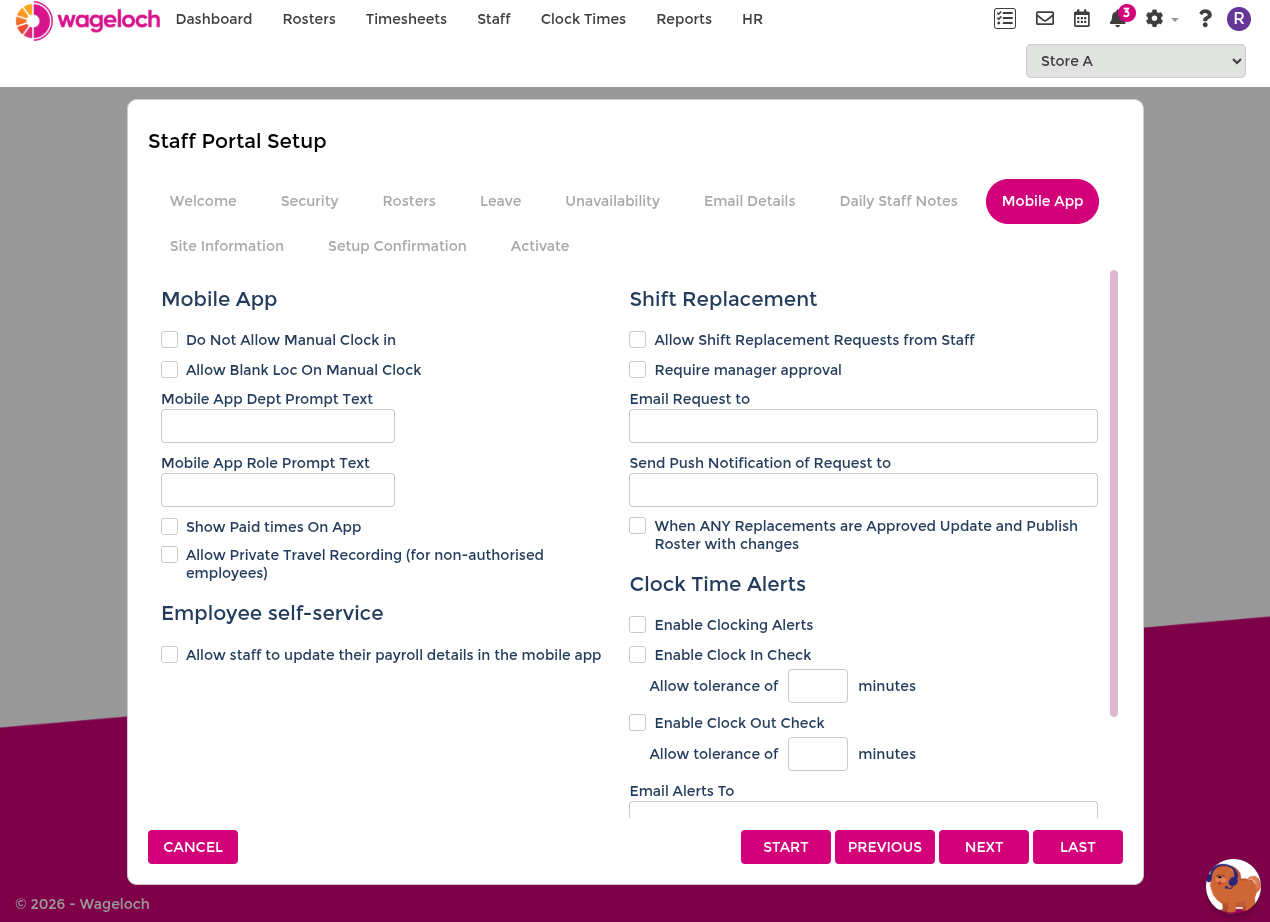Viewport: 1270px width, 922px height.
Task: Open the task checklist icon
Action: tap(1005, 18)
